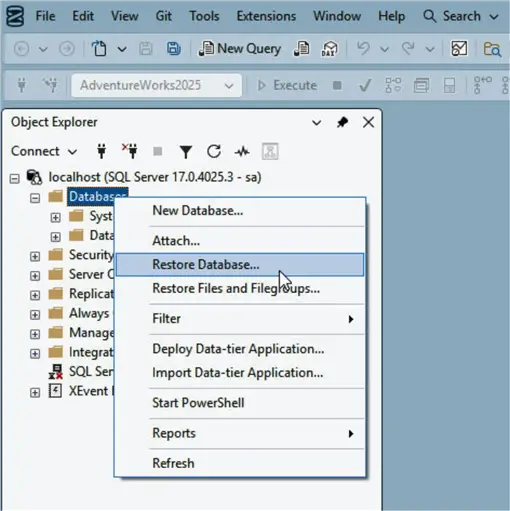Screen dimensions: 510x511
Task: Select the SQL Server Agent tree item
Action: click(x=91, y=372)
